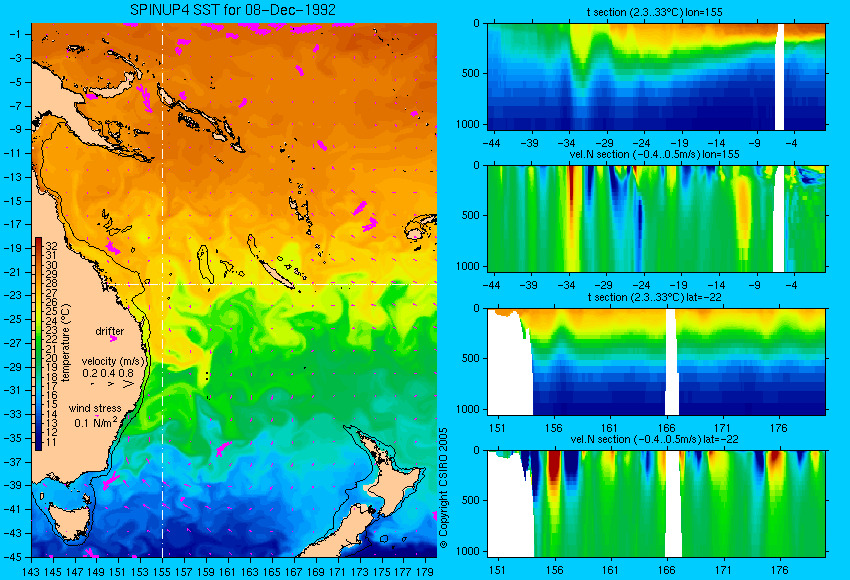Click the vel.N section lat=-22 plot title
850x580 pixels.
pyautogui.click(x=654, y=439)
